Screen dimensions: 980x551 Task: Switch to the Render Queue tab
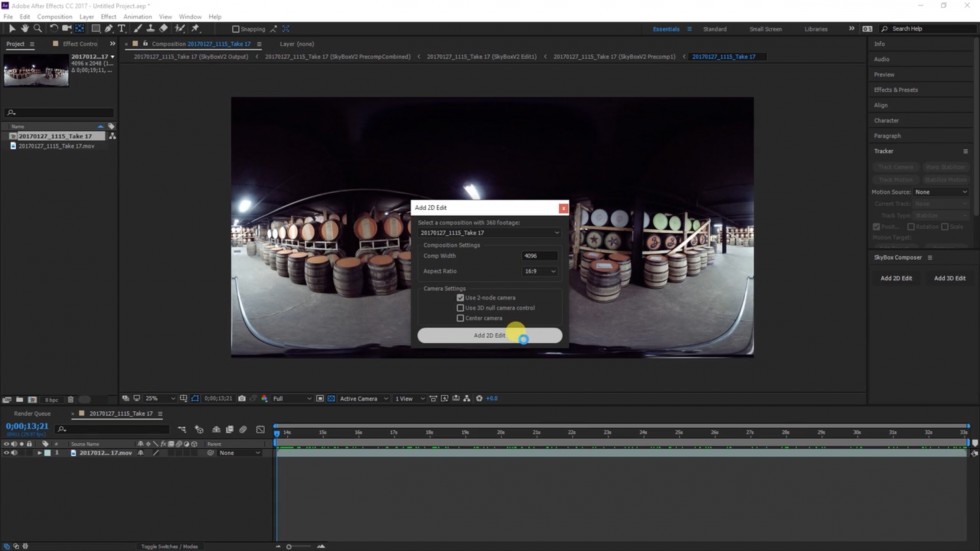pyautogui.click(x=31, y=413)
